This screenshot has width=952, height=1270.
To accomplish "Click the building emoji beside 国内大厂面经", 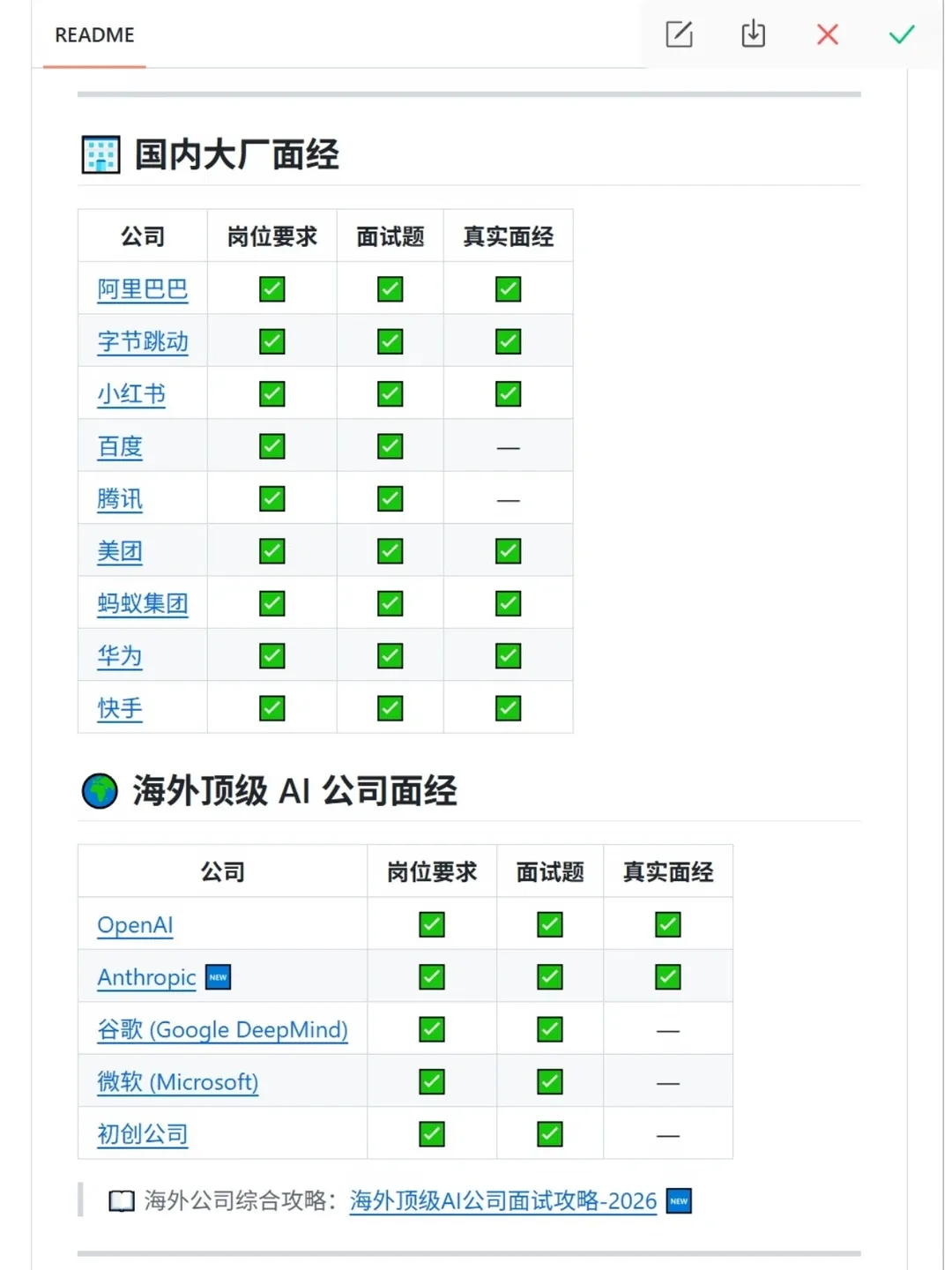I will click(100, 154).
